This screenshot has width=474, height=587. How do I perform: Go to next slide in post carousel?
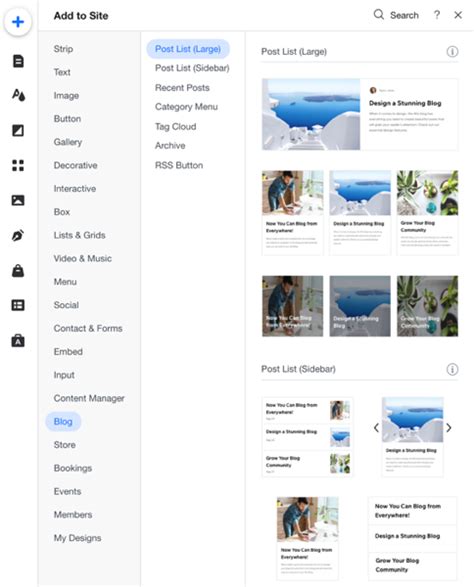(449, 428)
